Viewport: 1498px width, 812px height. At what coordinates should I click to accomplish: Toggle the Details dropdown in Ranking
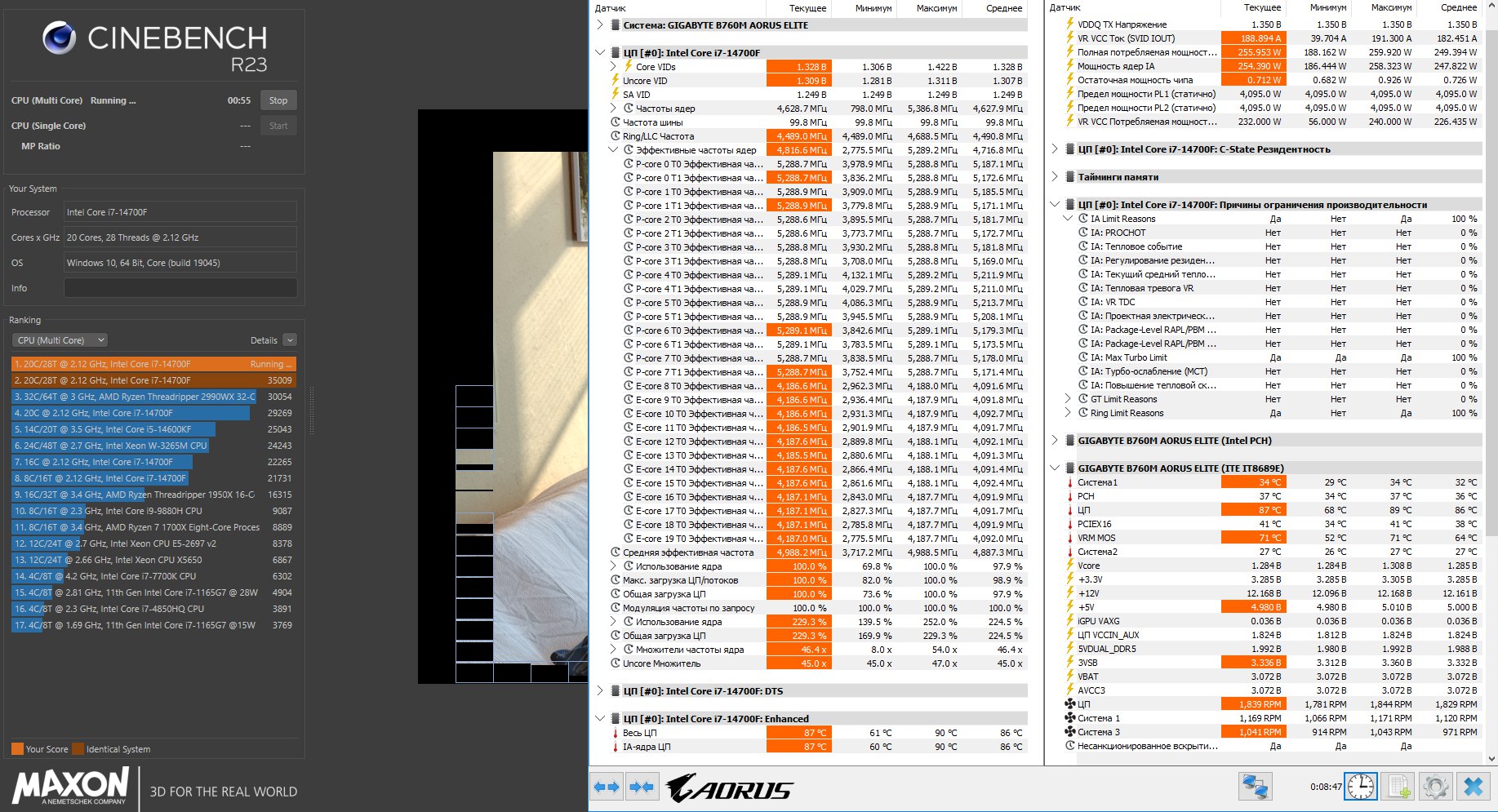coord(290,340)
